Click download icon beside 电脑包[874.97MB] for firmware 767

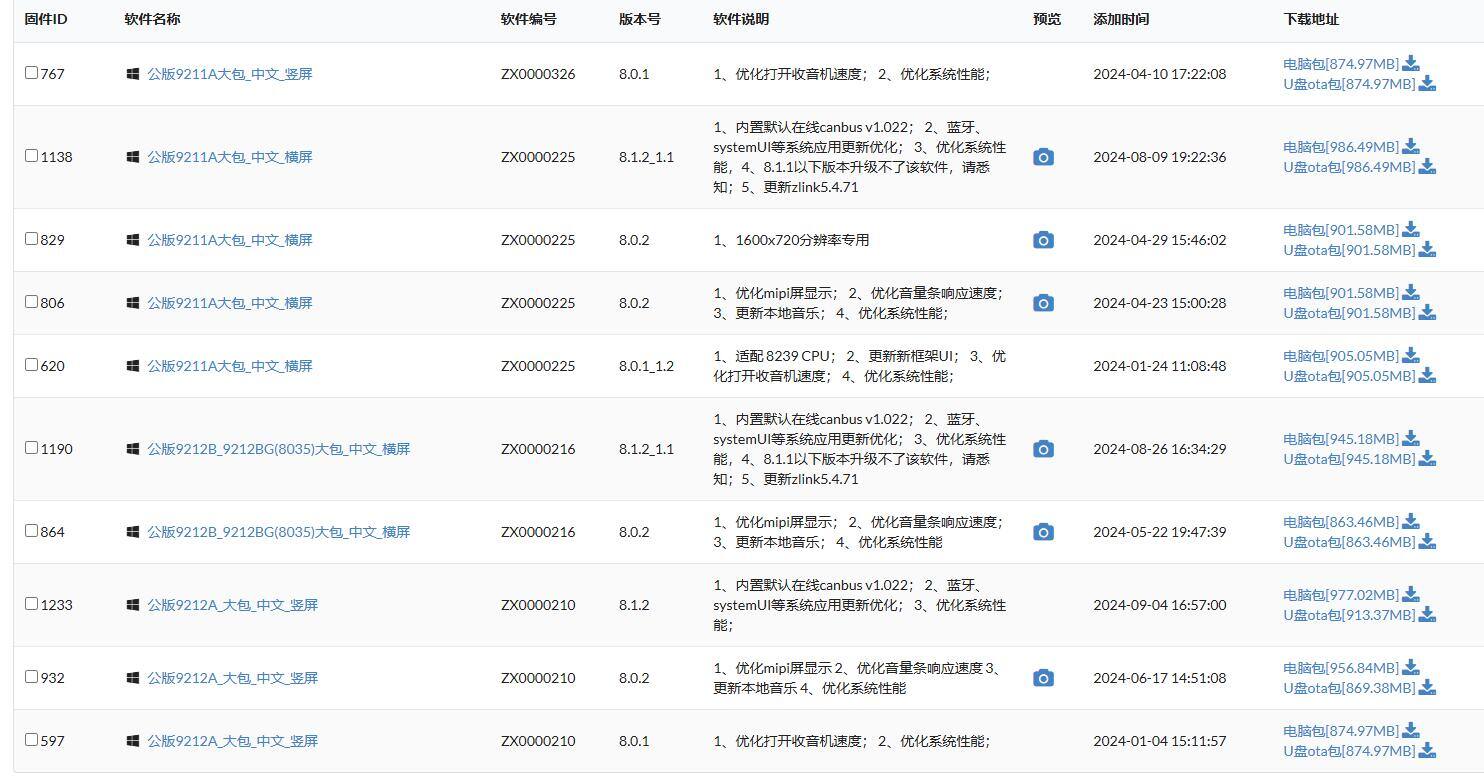pos(1410,62)
